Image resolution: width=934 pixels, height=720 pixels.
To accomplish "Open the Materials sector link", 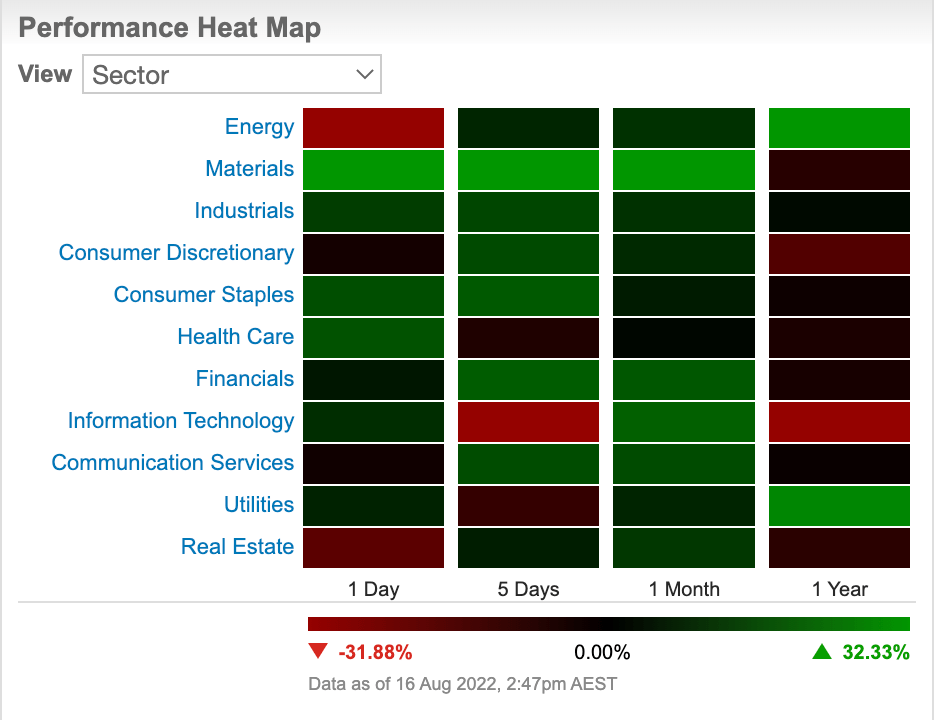I will click(250, 169).
